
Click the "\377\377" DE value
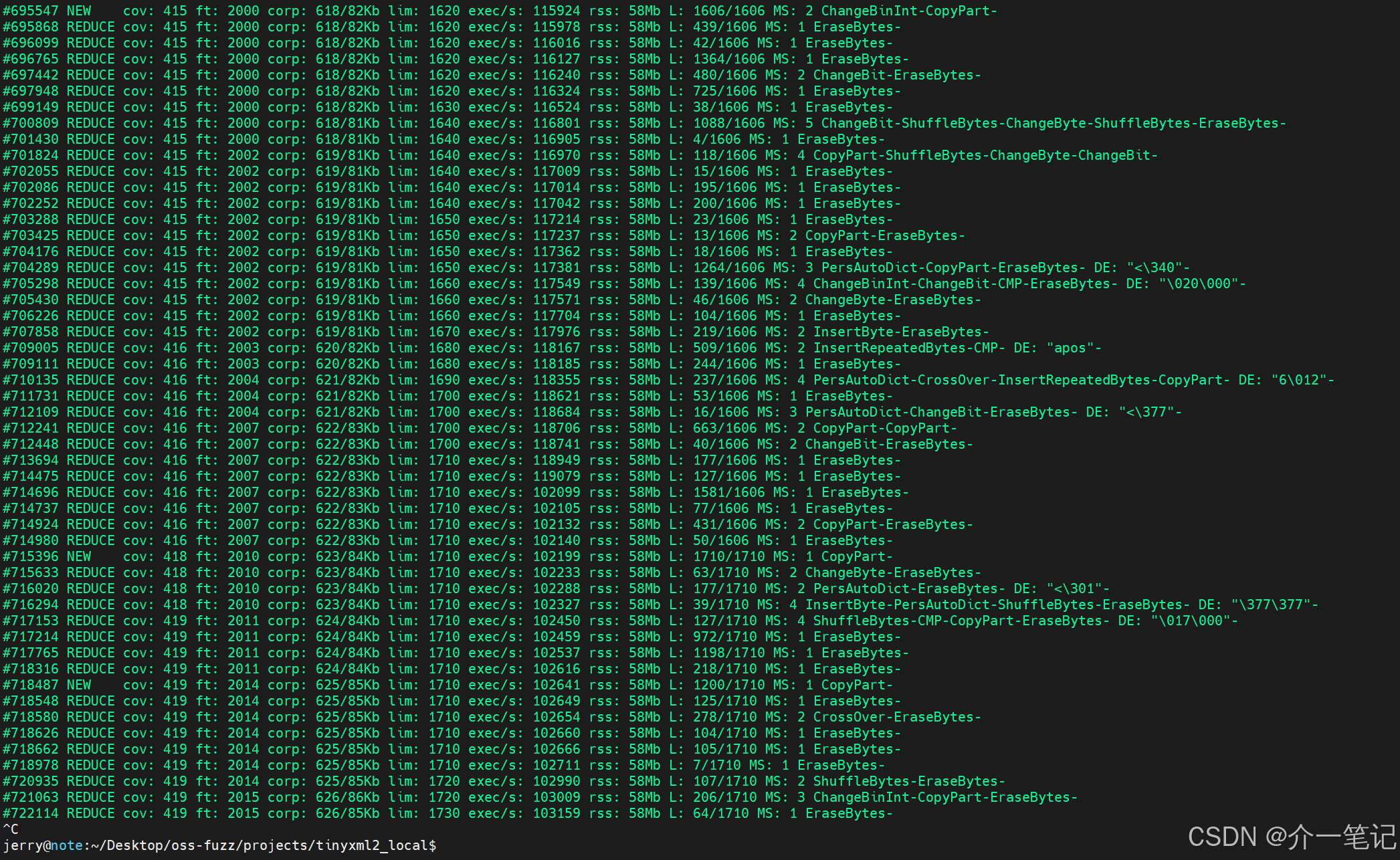pyautogui.click(x=1271, y=605)
